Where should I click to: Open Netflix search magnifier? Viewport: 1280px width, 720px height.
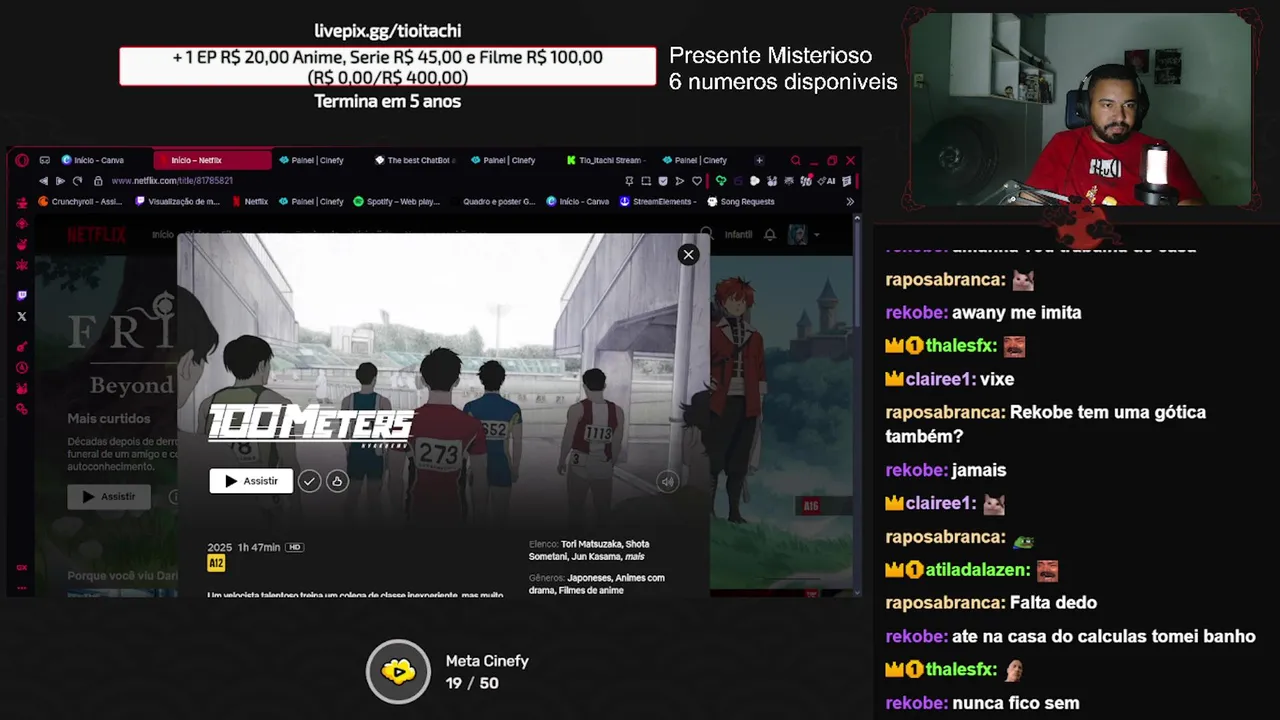pos(706,234)
